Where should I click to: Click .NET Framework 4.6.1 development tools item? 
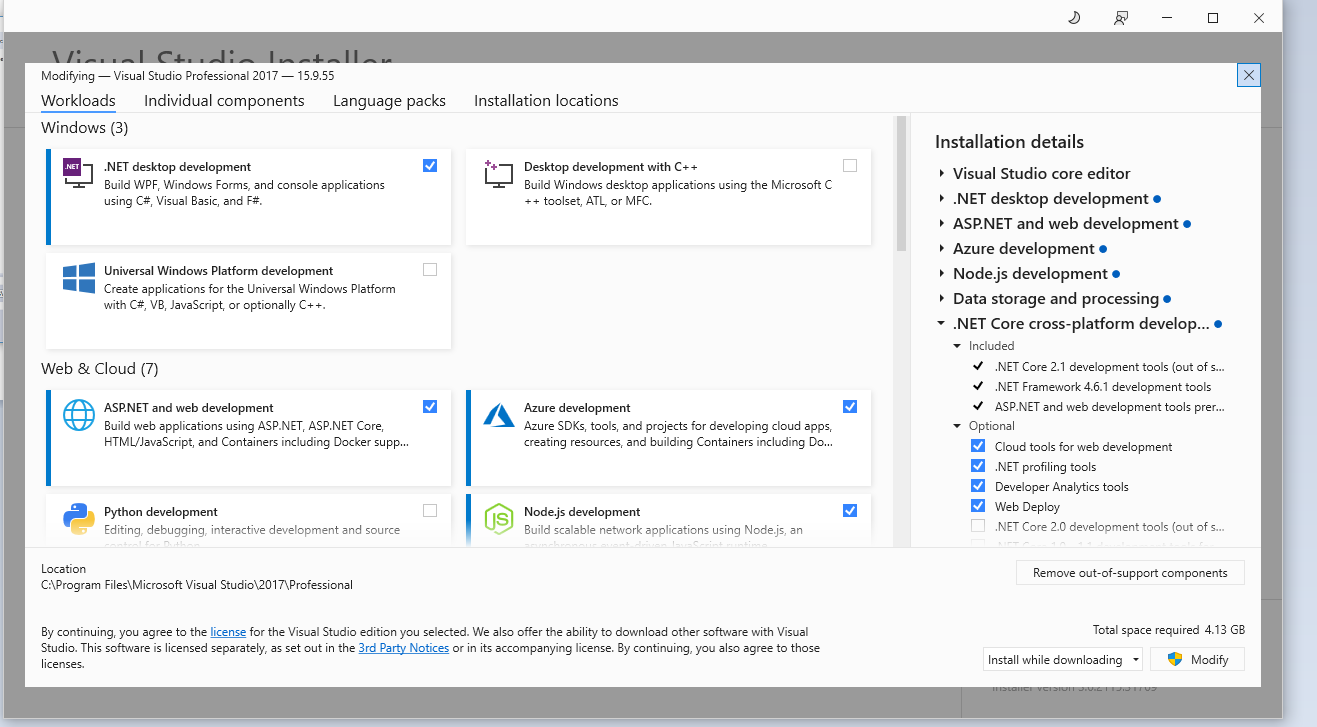(x=1103, y=387)
